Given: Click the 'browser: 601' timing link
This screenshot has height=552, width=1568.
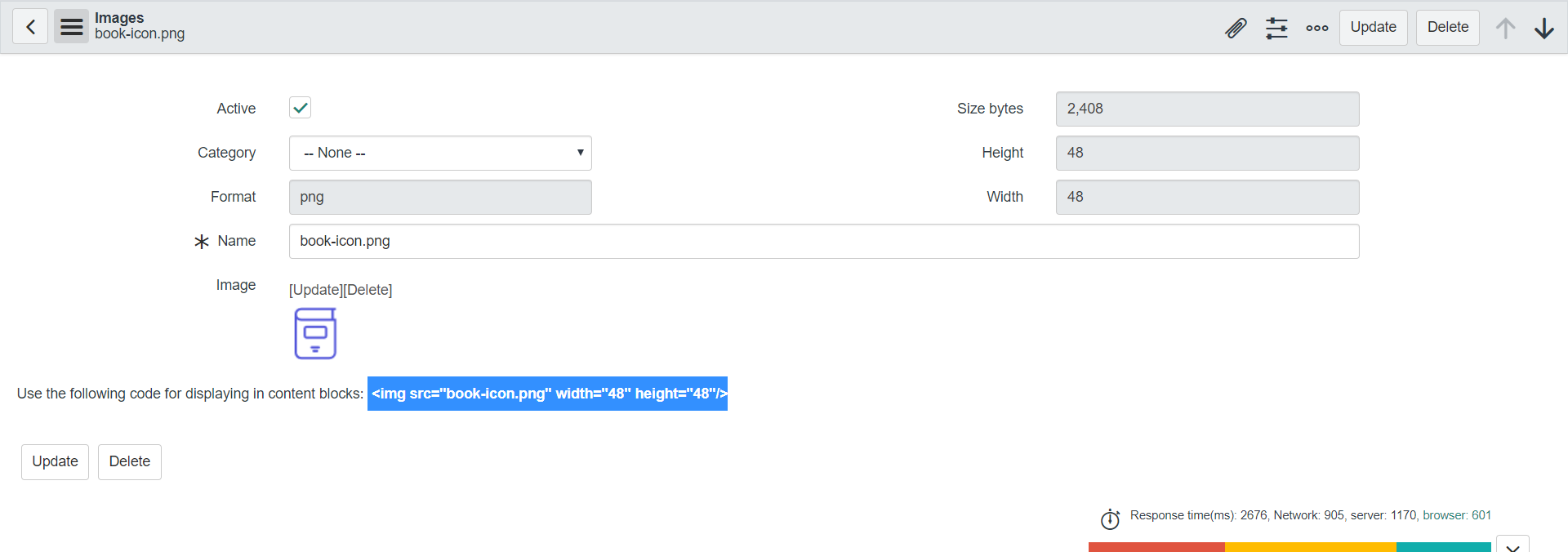Looking at the screenshot, I should pyautogui.click(x=1457, y=515).
